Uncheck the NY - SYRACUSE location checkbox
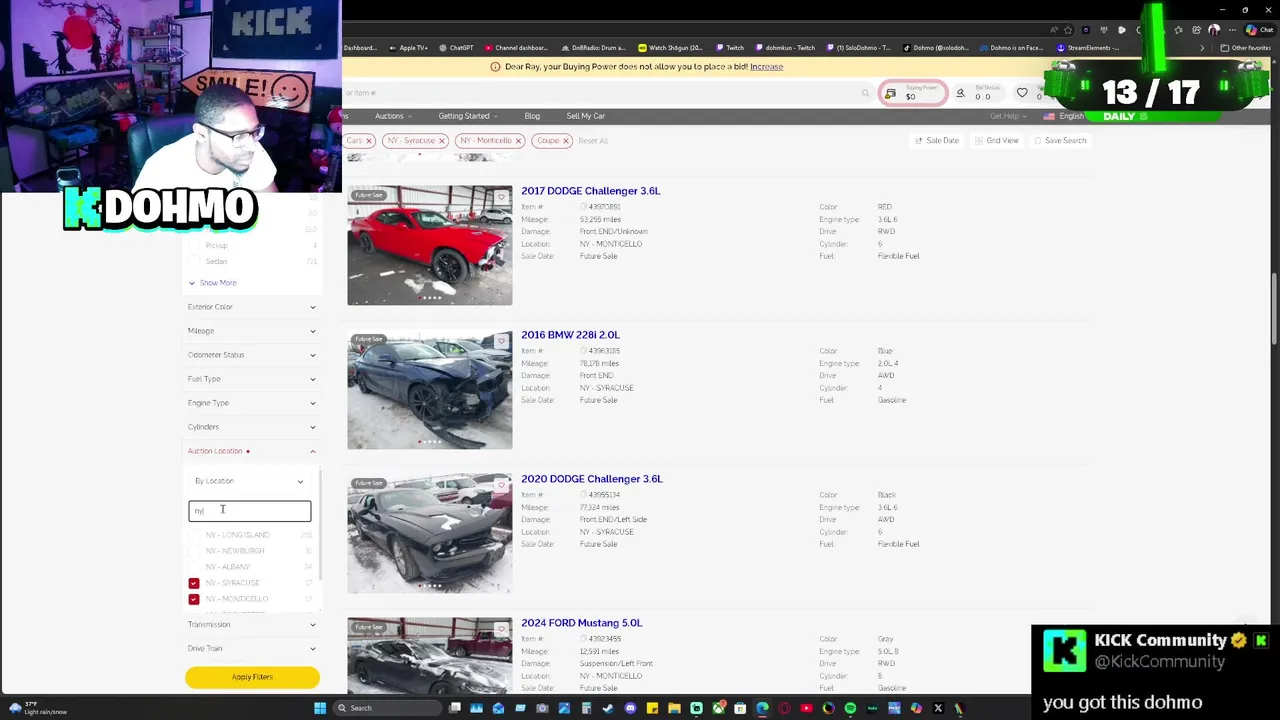 tap(194, 583)
